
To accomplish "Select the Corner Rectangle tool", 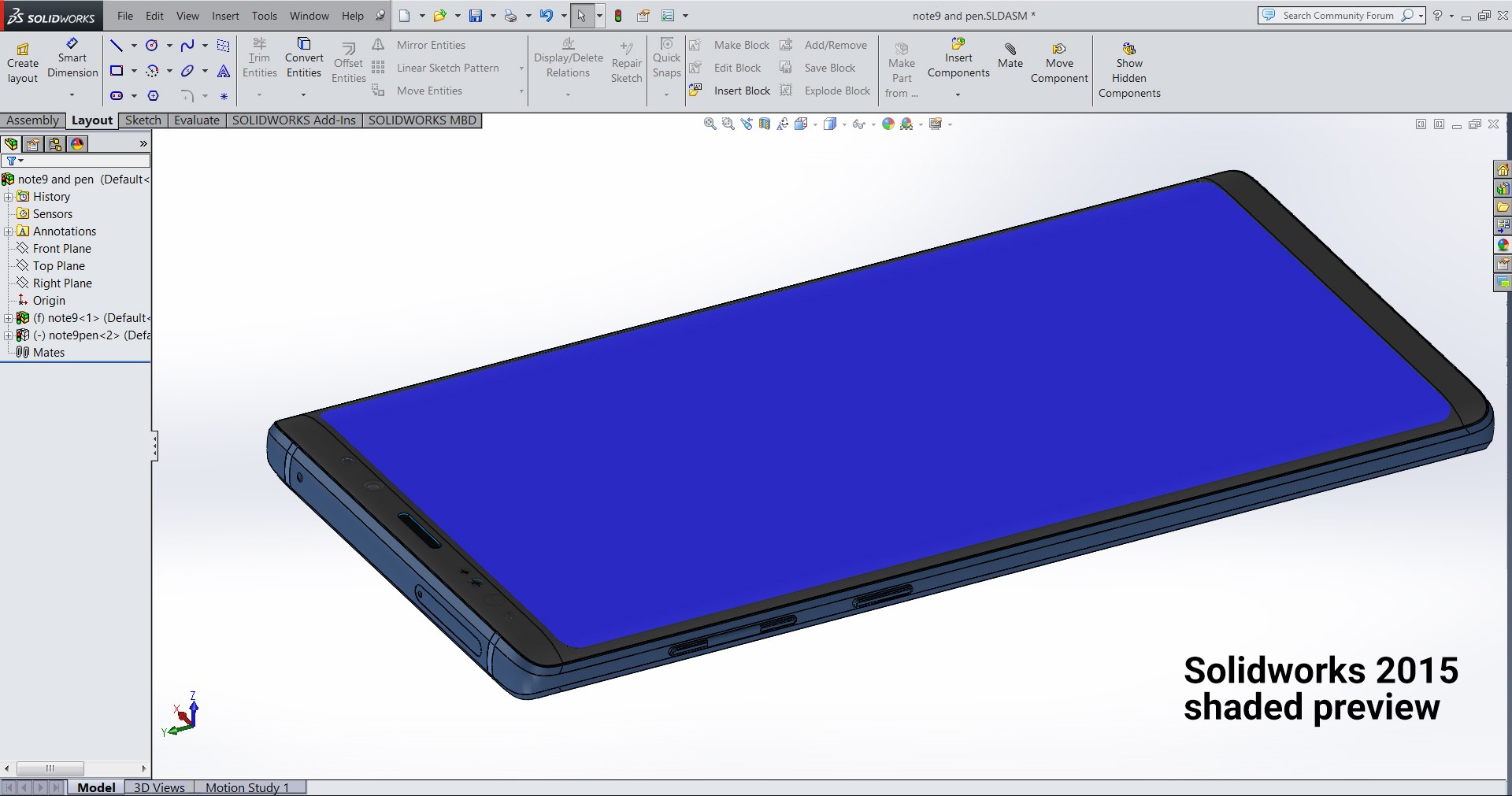I will point(117,71).
